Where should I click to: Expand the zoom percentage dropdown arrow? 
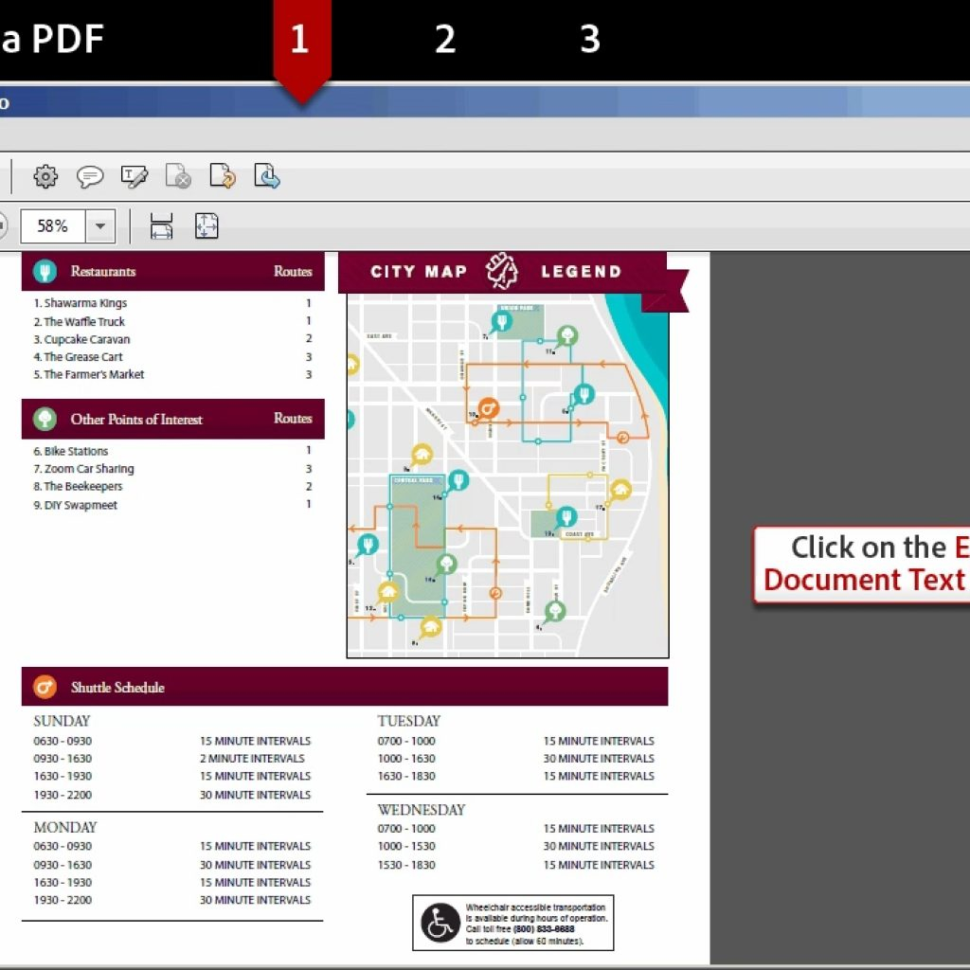(100, 226)
